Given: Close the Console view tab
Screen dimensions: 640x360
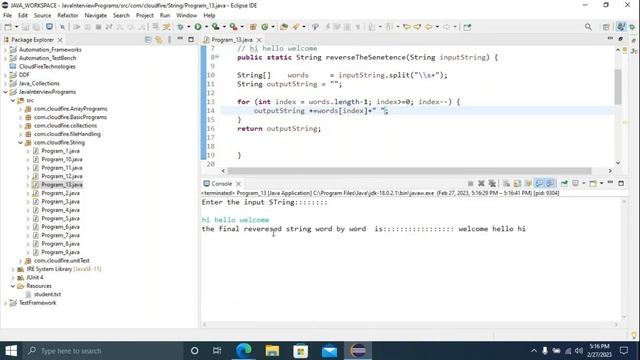Looking at the screenshot, I should (x=238, y=184).
